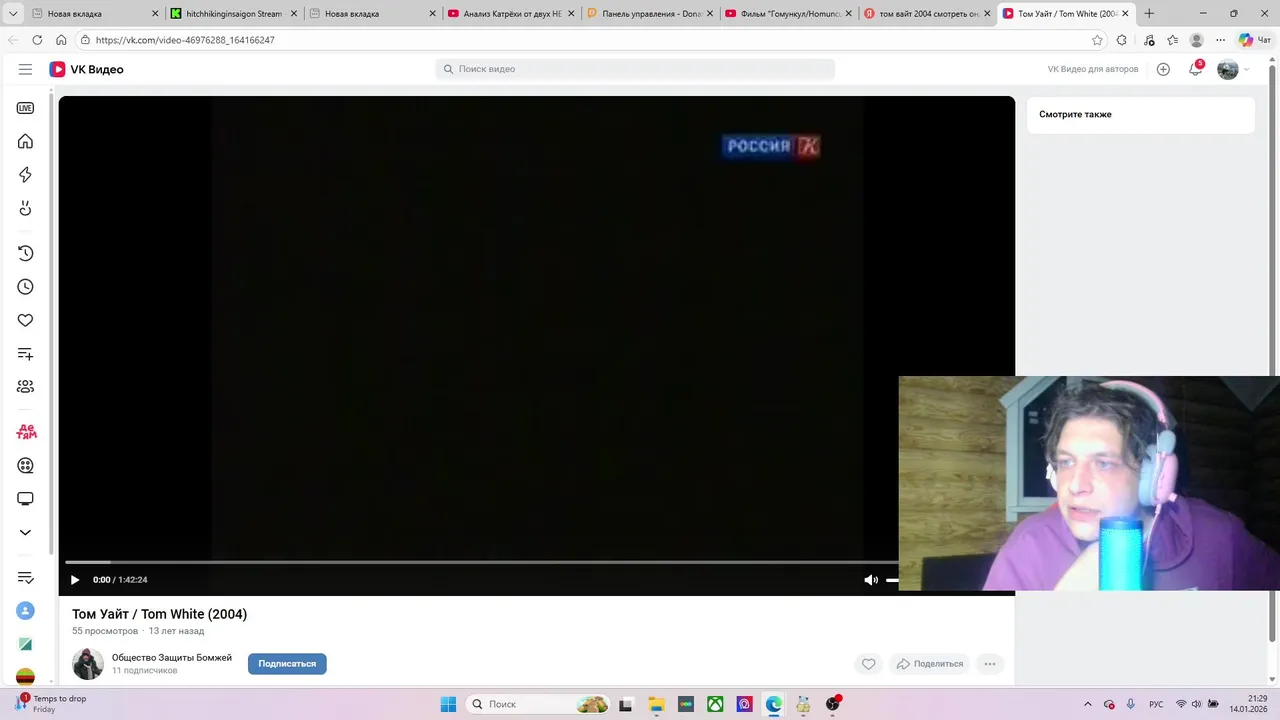This screenshot has height=720, width=1280.
Task: Open the TV screen sidebar icon
Action: click(x=25, y=499)
